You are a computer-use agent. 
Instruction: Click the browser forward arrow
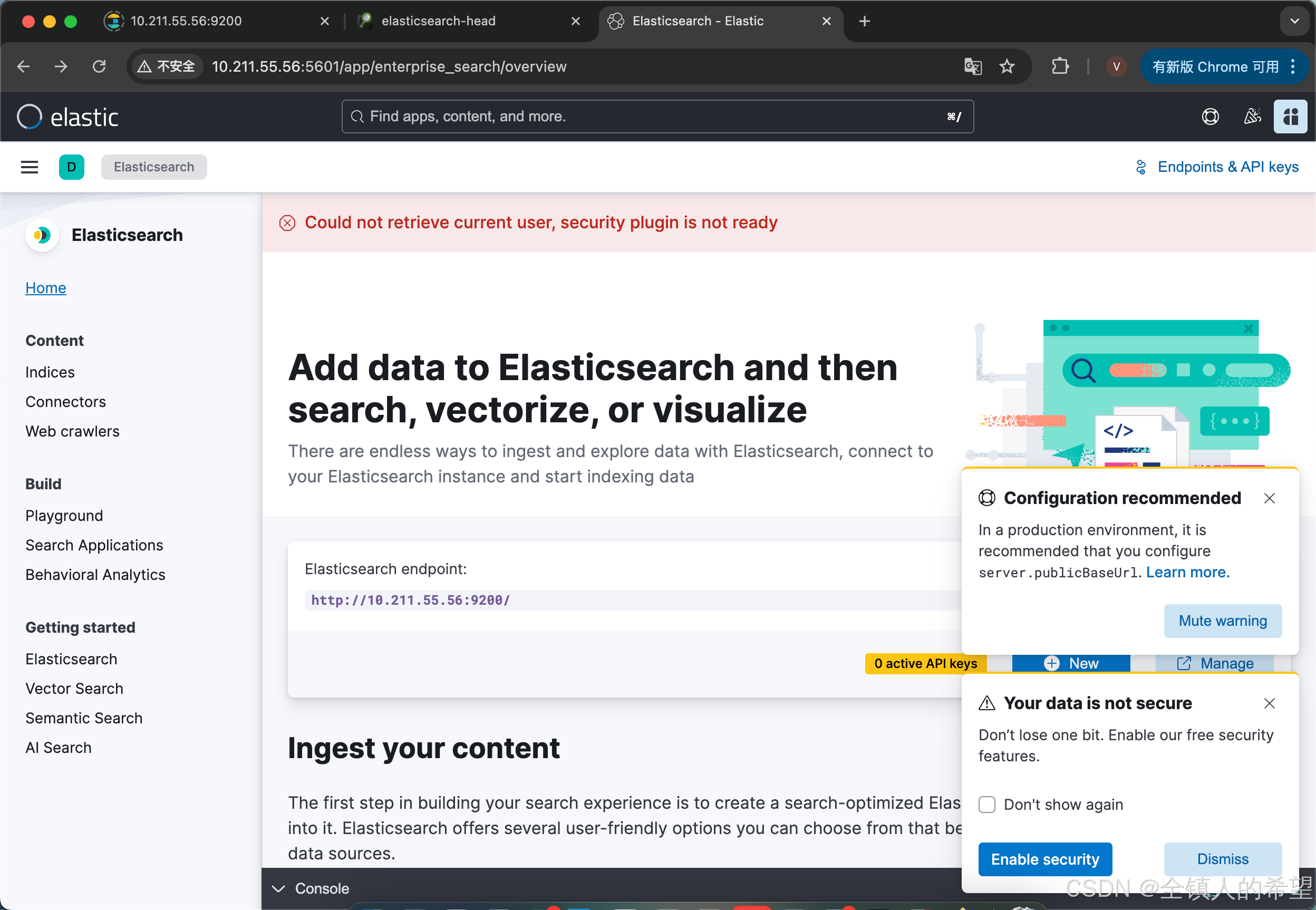point(61,67)
